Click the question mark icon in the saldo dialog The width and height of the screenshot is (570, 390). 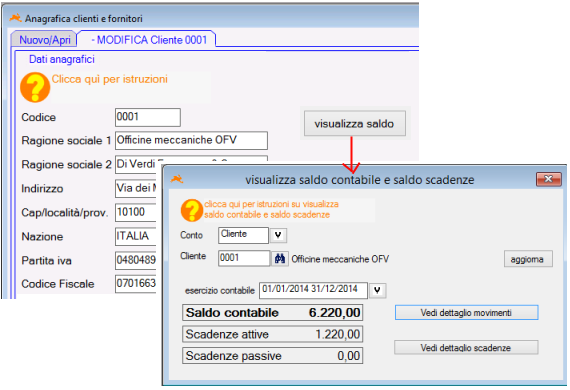pos(192,210)
